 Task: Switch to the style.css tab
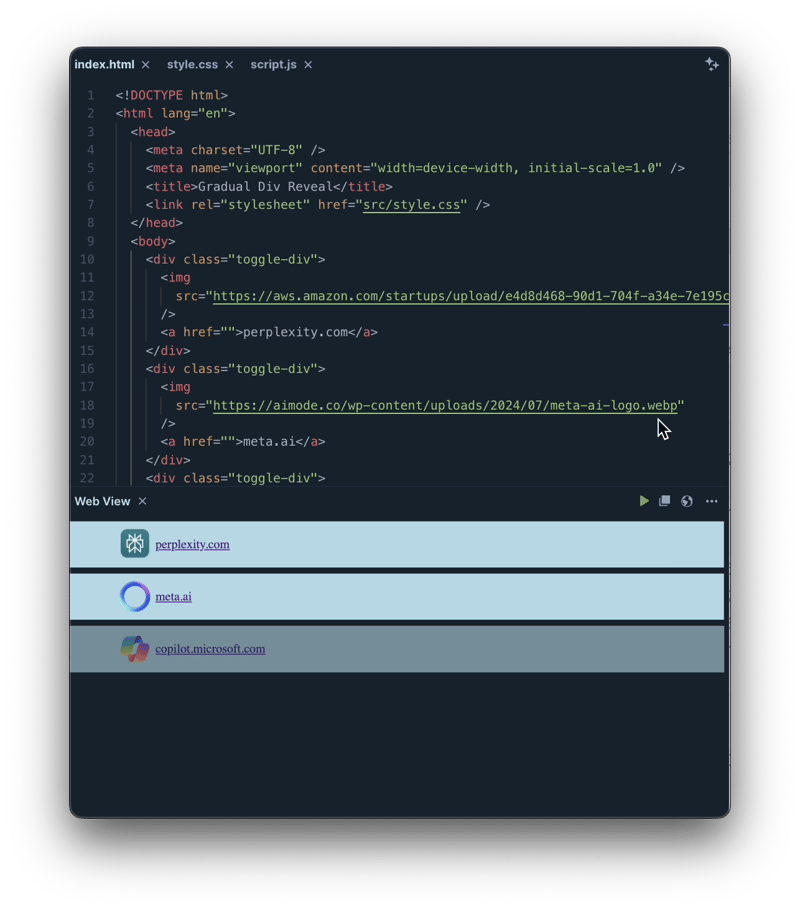pos(192,64)
